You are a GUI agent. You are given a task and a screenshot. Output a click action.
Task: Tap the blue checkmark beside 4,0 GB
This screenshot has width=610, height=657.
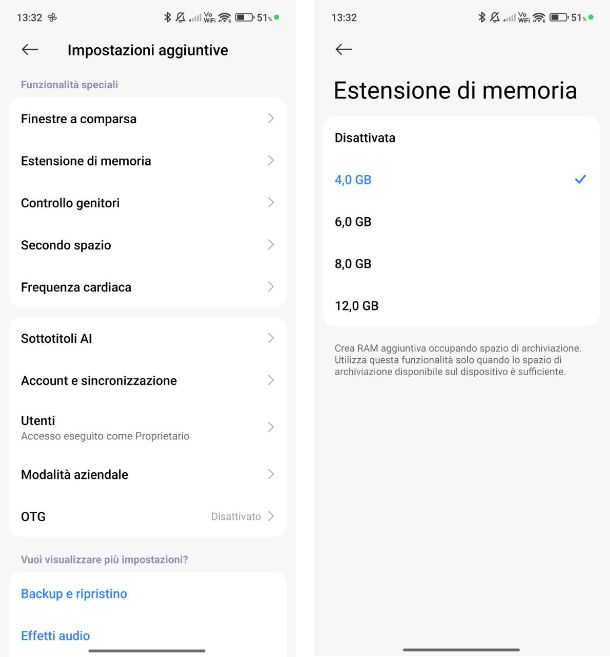[x=580, y=180]
